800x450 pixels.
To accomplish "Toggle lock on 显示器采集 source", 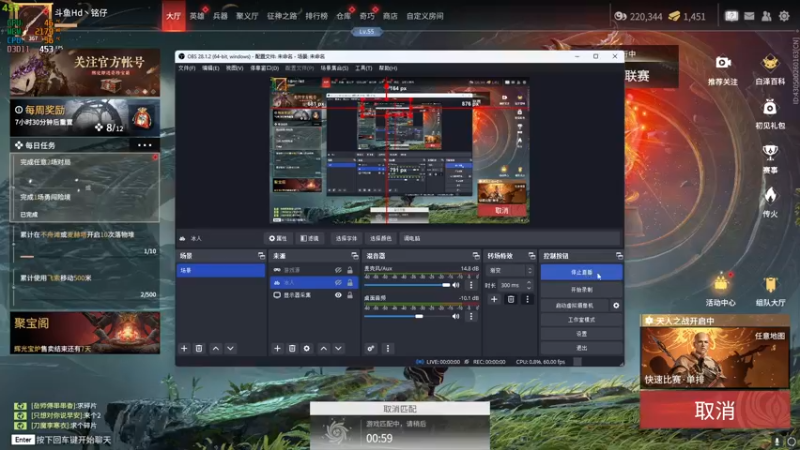I will pyautogui.click(x=350, y=295).
